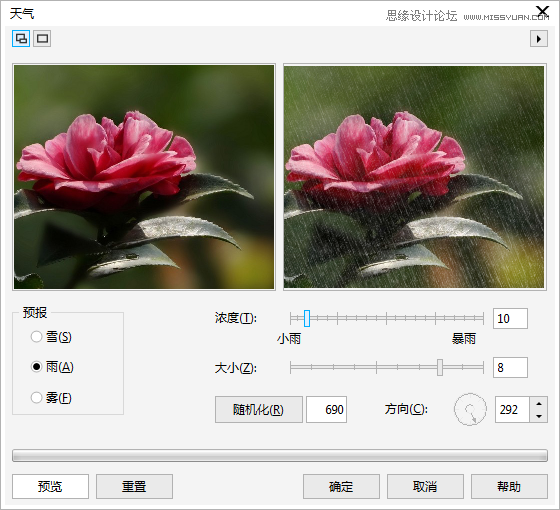The width and height of the screenshot is (560, 510).
Task: Switch to dual preview pane view
Action: 21,39
